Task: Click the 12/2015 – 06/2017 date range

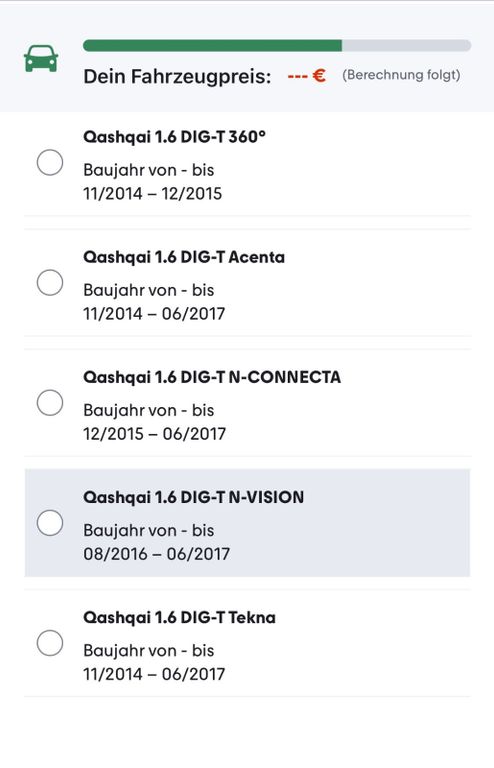Action: [154, 433]
